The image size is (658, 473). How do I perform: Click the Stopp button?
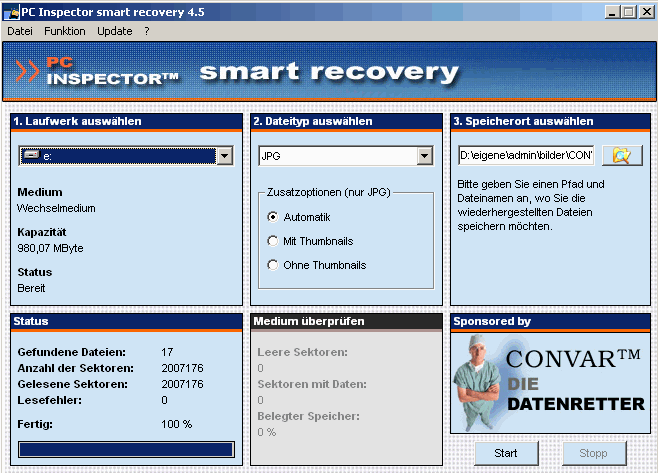(594, 453)
